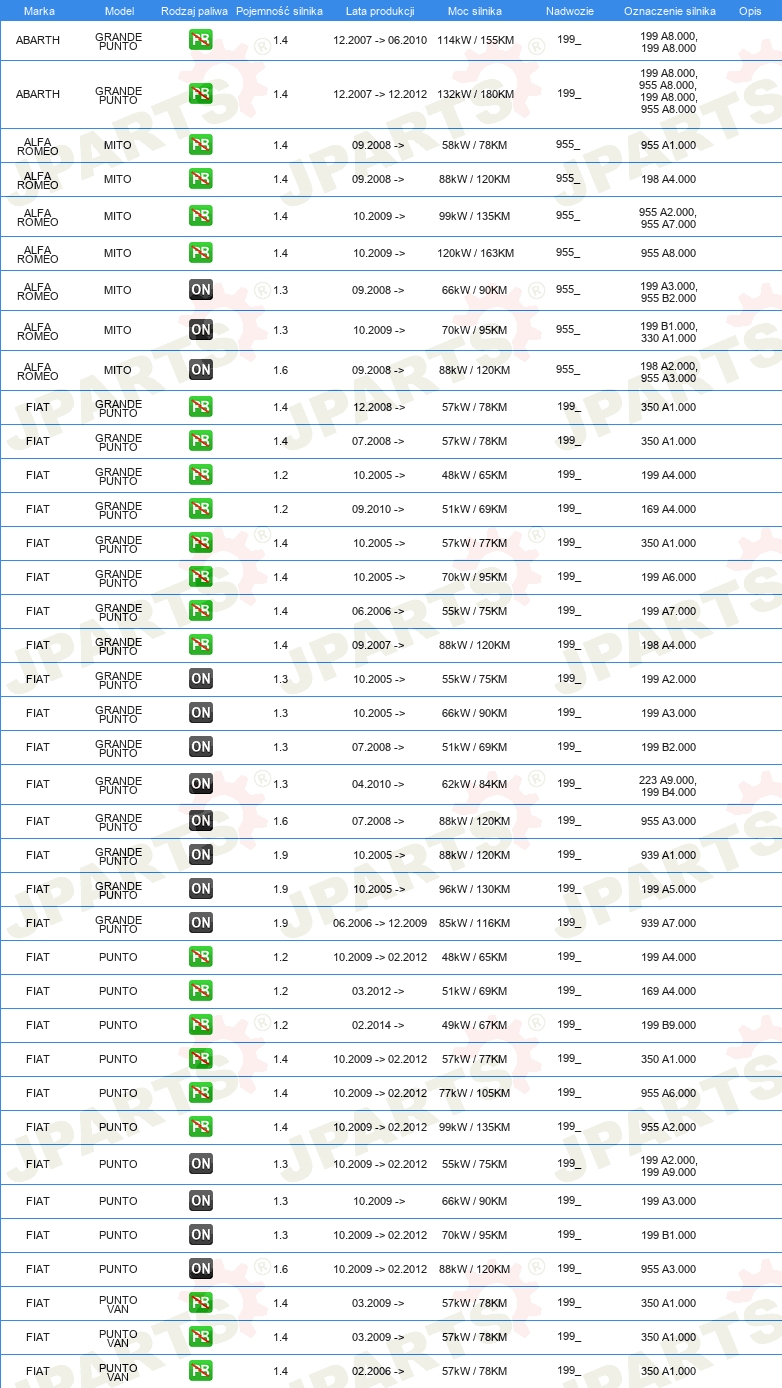
Task: Click petrol icon in Abarth 155KM row
Action: (201, 40)
